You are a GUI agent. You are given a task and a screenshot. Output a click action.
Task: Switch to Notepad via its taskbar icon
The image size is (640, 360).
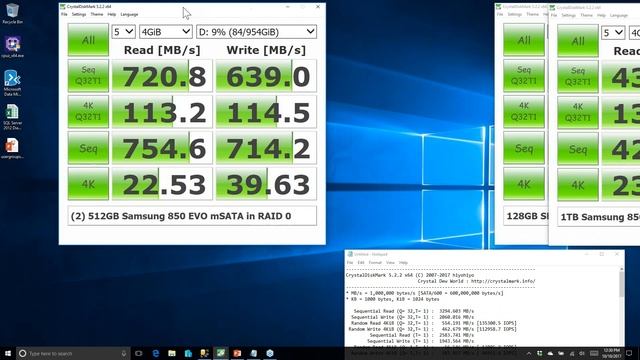click(x=253, y=353)
